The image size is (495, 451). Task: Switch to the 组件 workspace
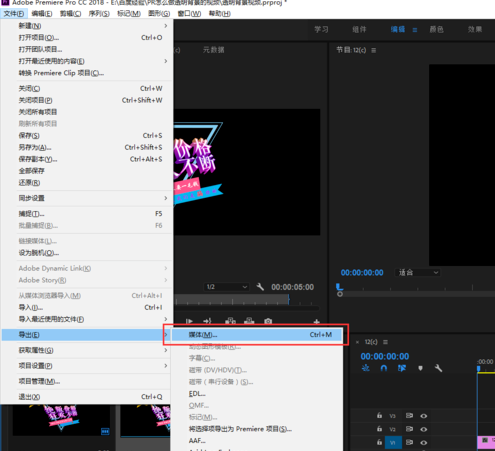[359, 30]
